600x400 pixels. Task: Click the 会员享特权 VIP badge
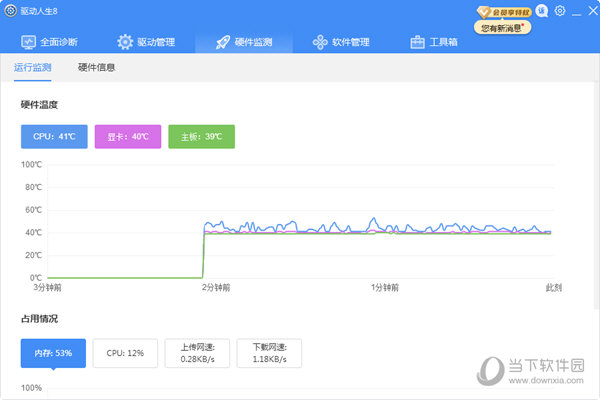(x=504, y=12)
